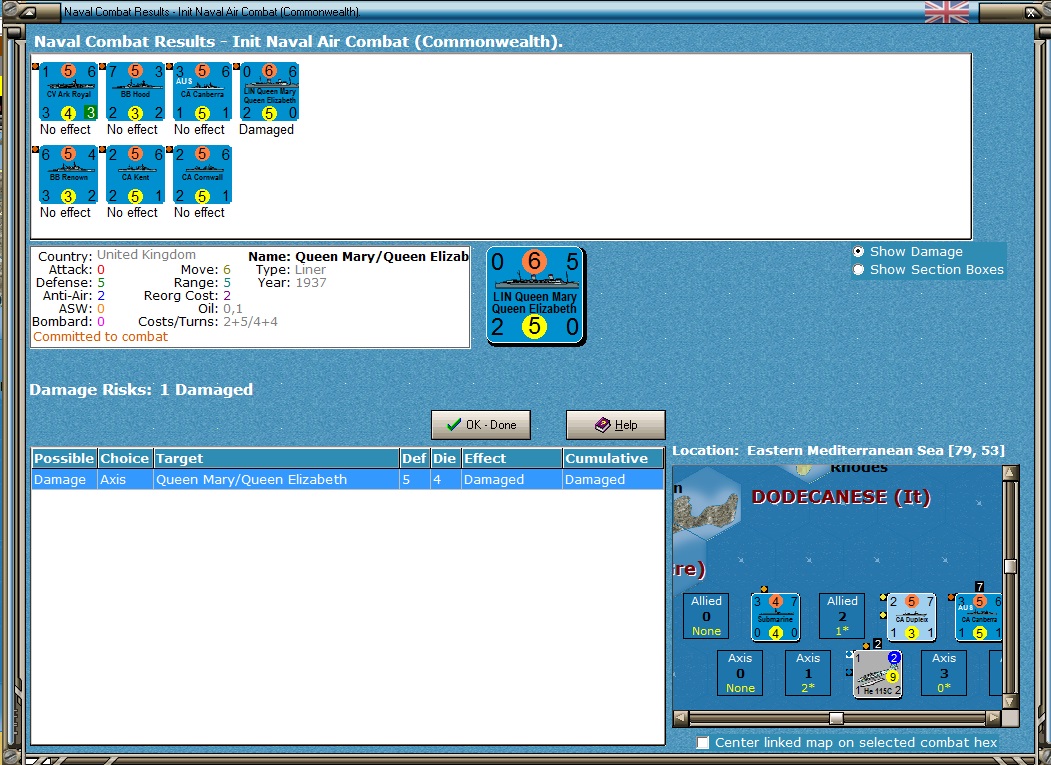The width and height of the screenshot is (1051, 765).
Task: Sort by the Def column header
Action: [415, 459]
